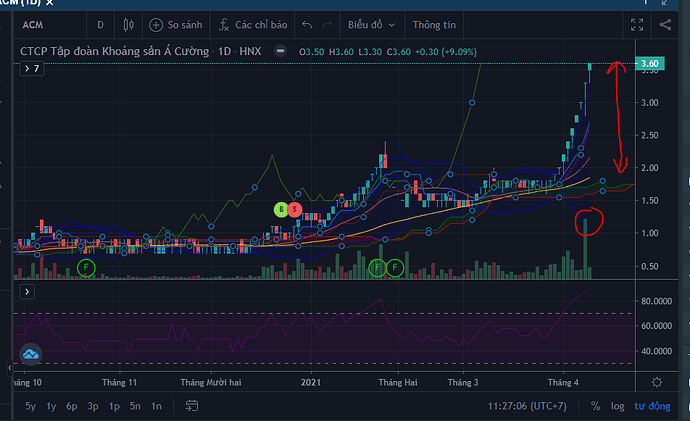This screenshot has width=690, height=421.
Task: Toggle percent scale mode
Action: click(x=596, y=406)
